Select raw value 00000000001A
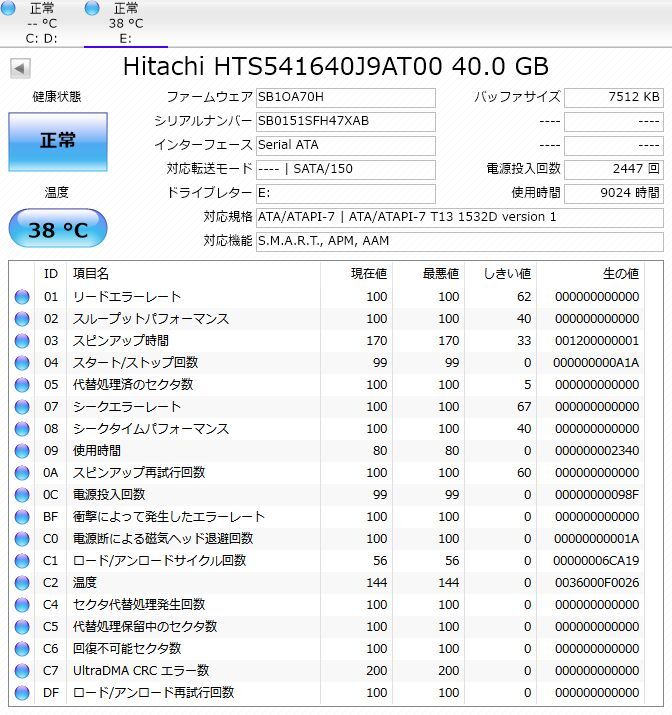This screenshot has height=715, width=672. (x=596, y=539)
